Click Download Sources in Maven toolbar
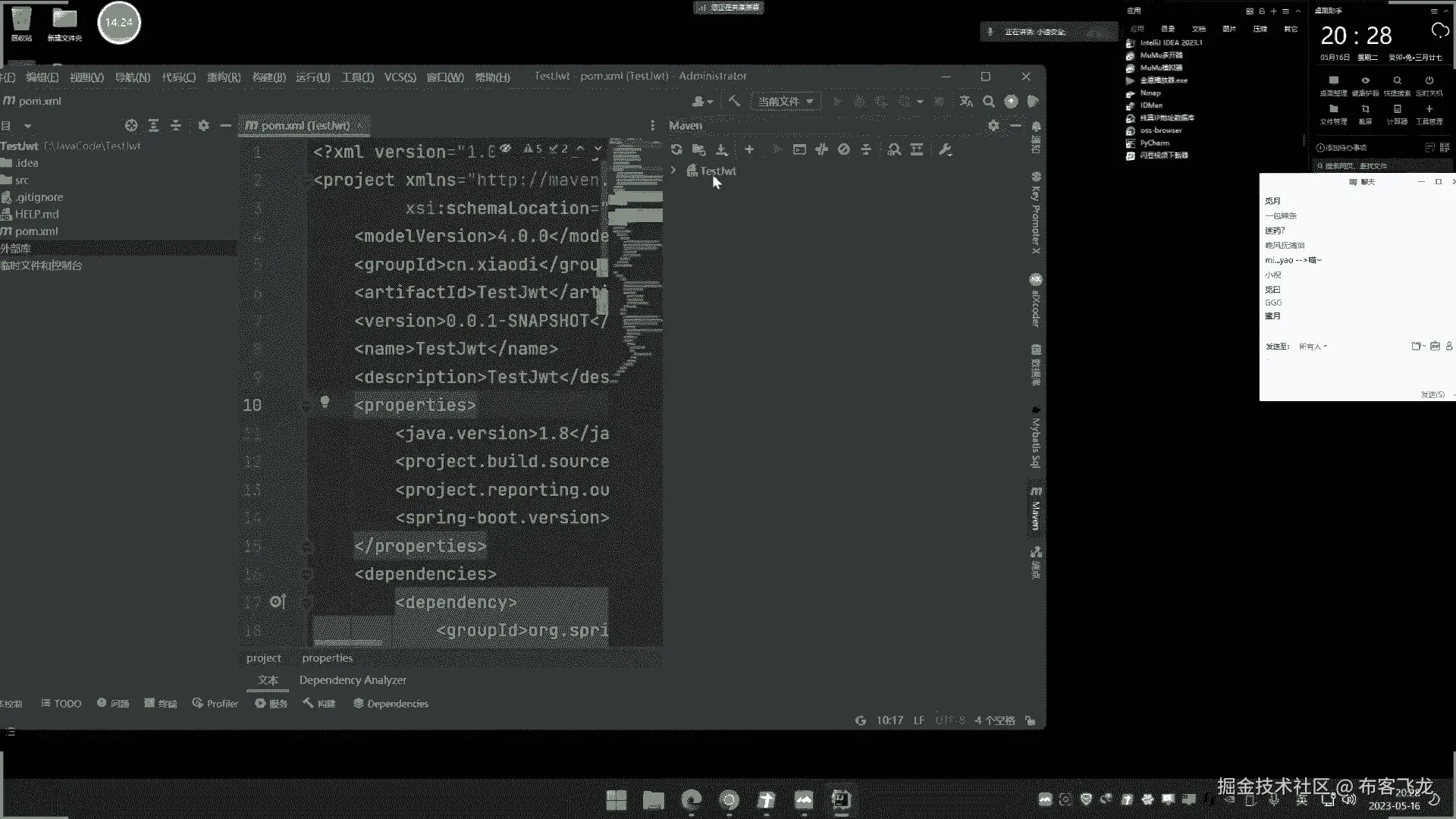The width and height of the screenshot is (1456, 819). click(722, 149)
